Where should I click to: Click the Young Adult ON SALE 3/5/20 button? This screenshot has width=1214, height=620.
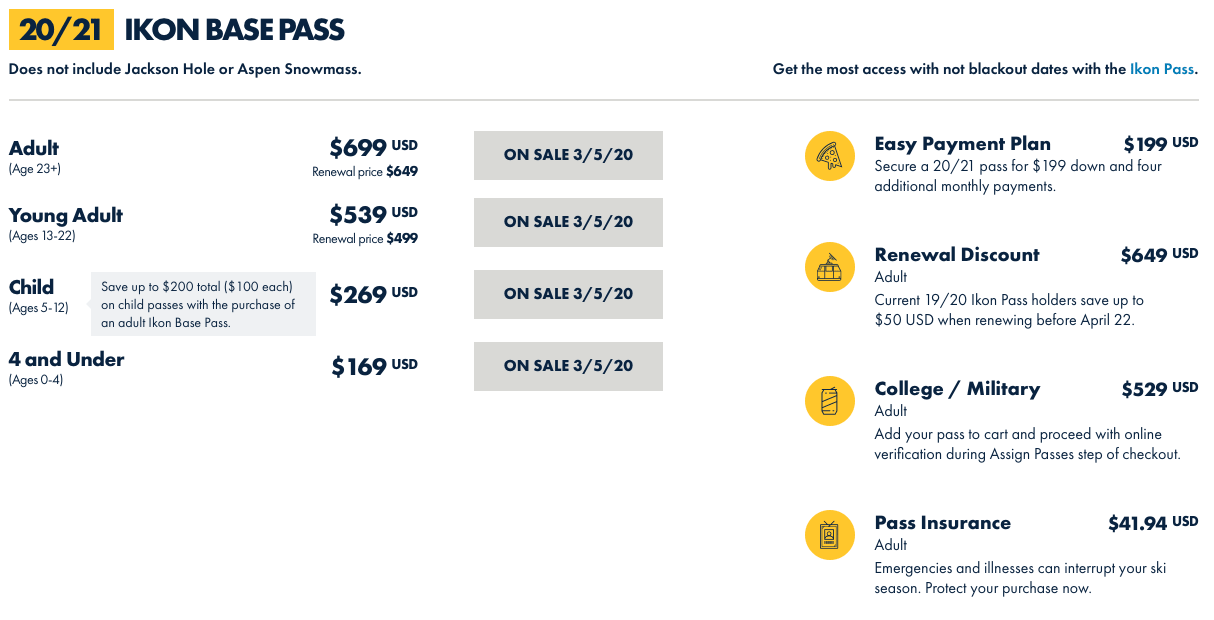(x=568, y=222)
